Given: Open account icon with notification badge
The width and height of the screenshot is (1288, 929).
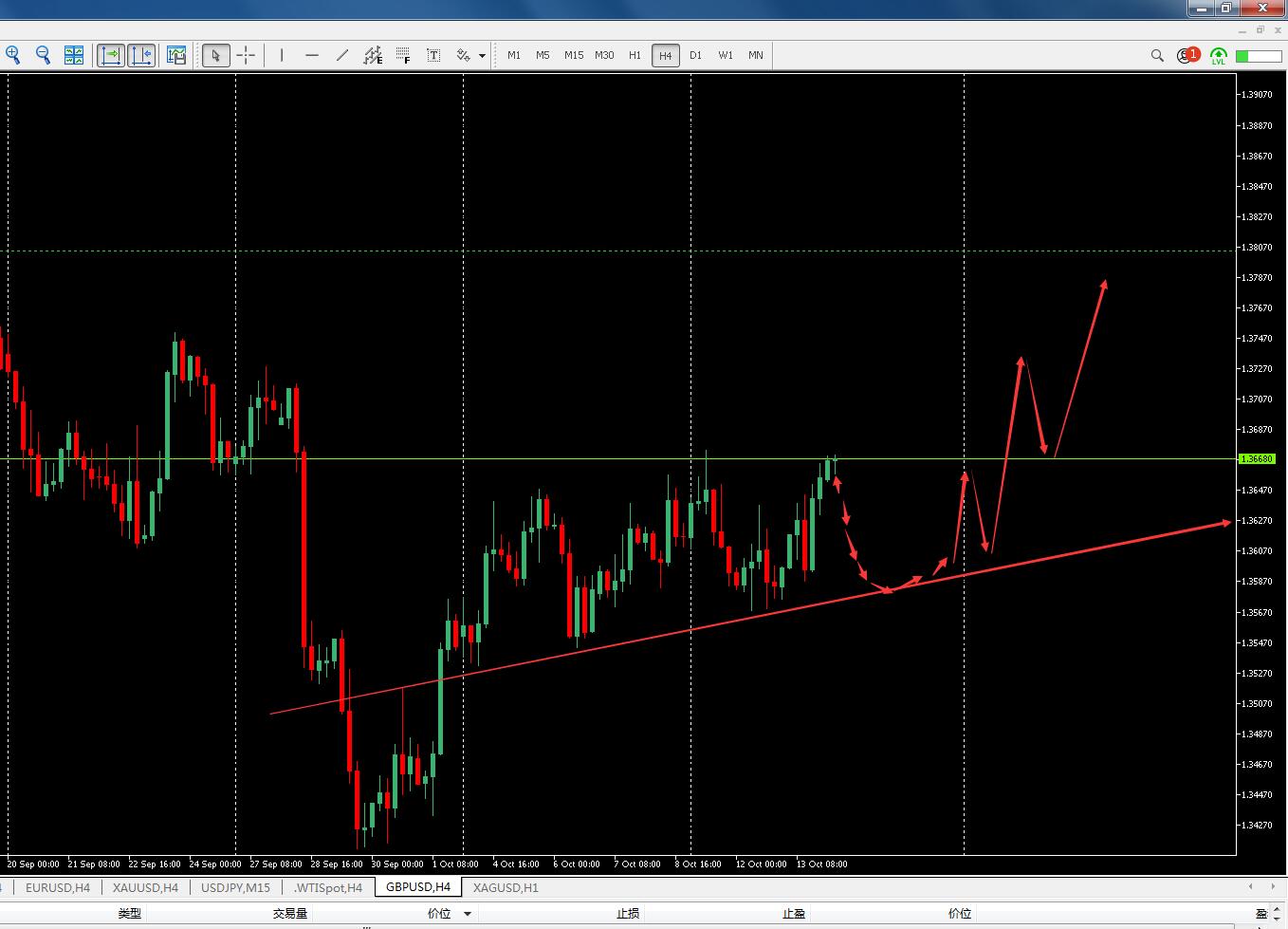Looking at the screenshot, I should [x=1187, y=55].
